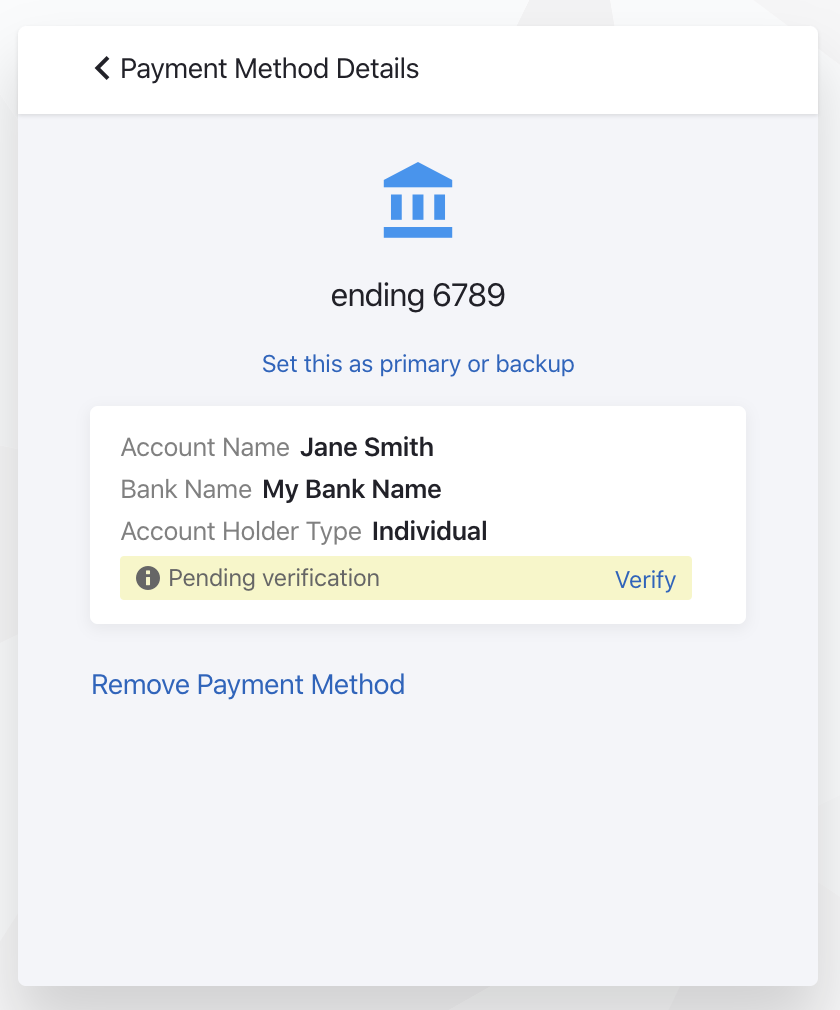Click the info icon beside Pending verification

tap(148, 578)
